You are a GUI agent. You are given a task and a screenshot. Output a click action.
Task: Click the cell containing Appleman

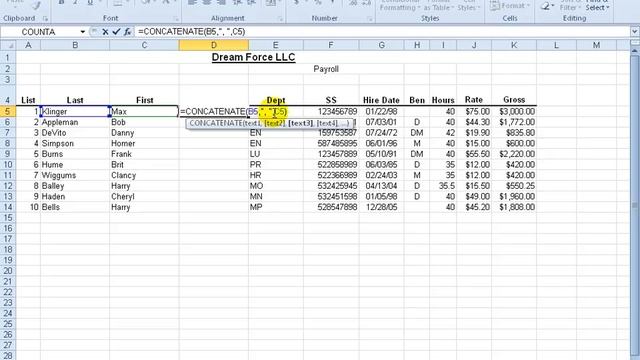click(x=75, y=122)
